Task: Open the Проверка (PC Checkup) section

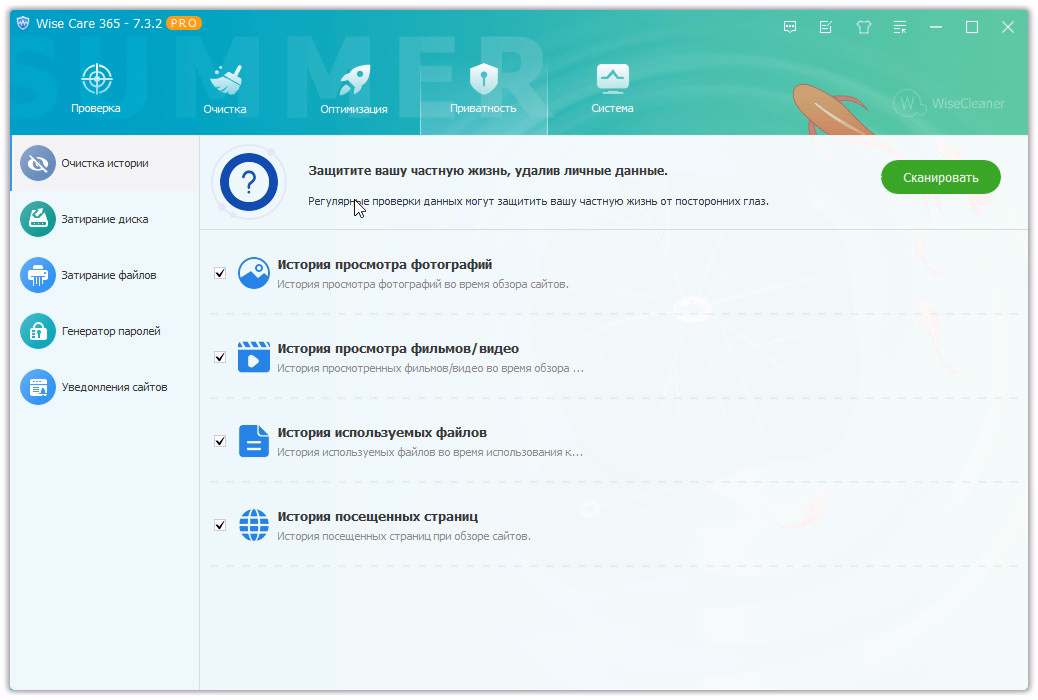Action: pyautogui.click(x=96, y=89)
